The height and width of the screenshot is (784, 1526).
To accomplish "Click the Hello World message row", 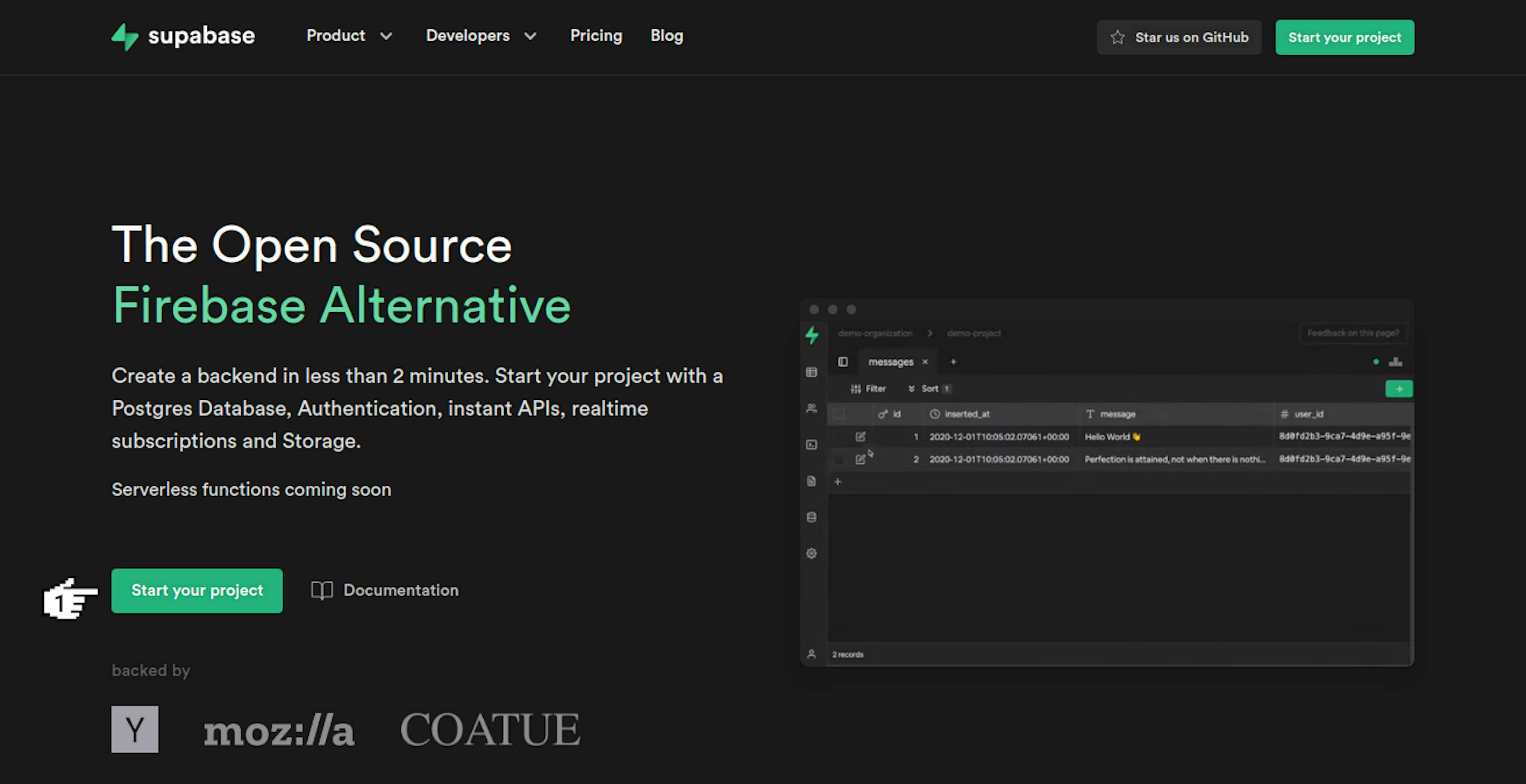I will [x=1114, y=435].
